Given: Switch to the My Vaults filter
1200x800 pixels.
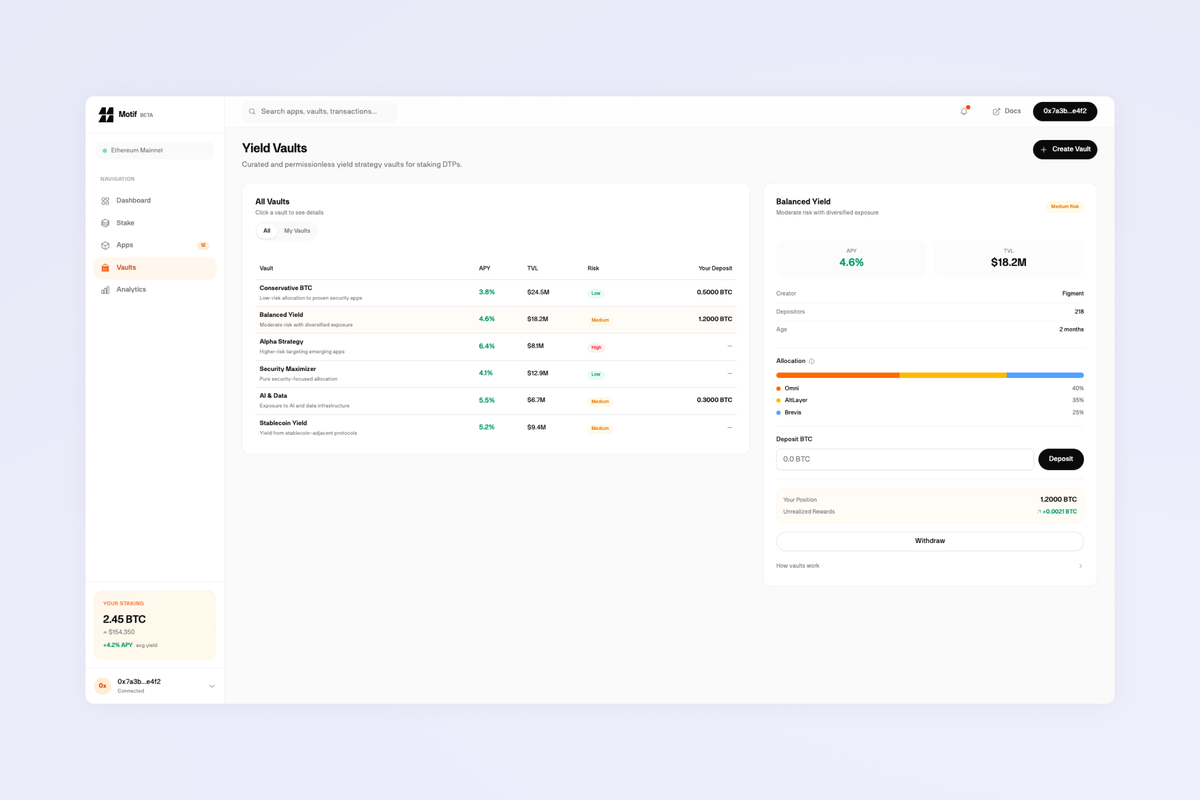Looking at the screenshot, I should click(297, 230).
